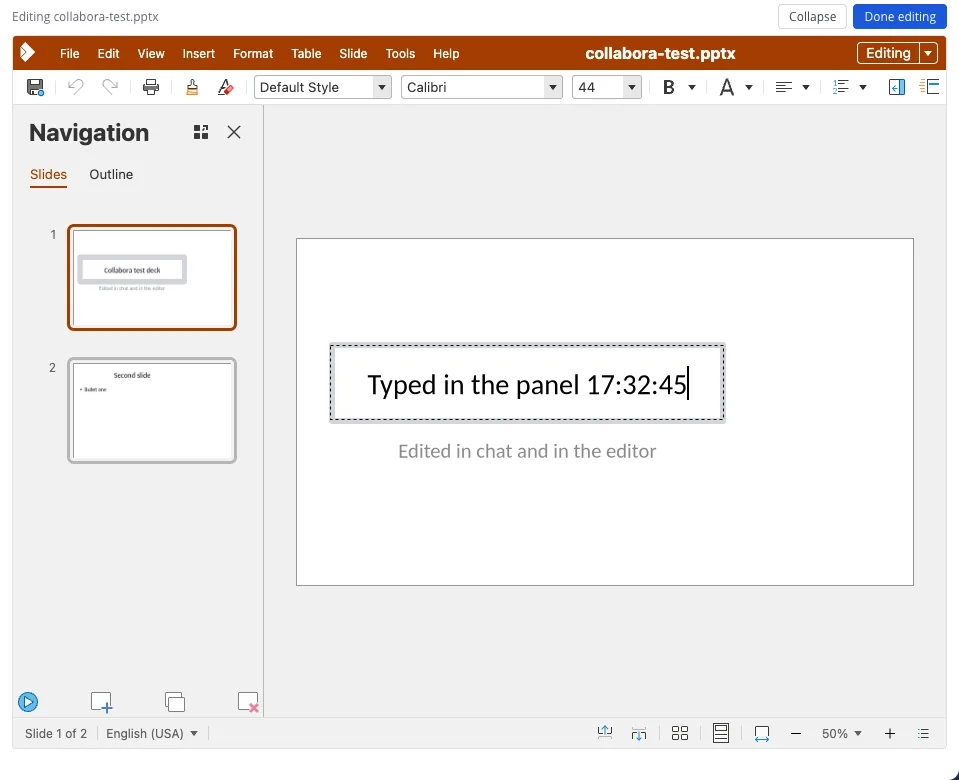Click the Done editing button

point(900,17)
